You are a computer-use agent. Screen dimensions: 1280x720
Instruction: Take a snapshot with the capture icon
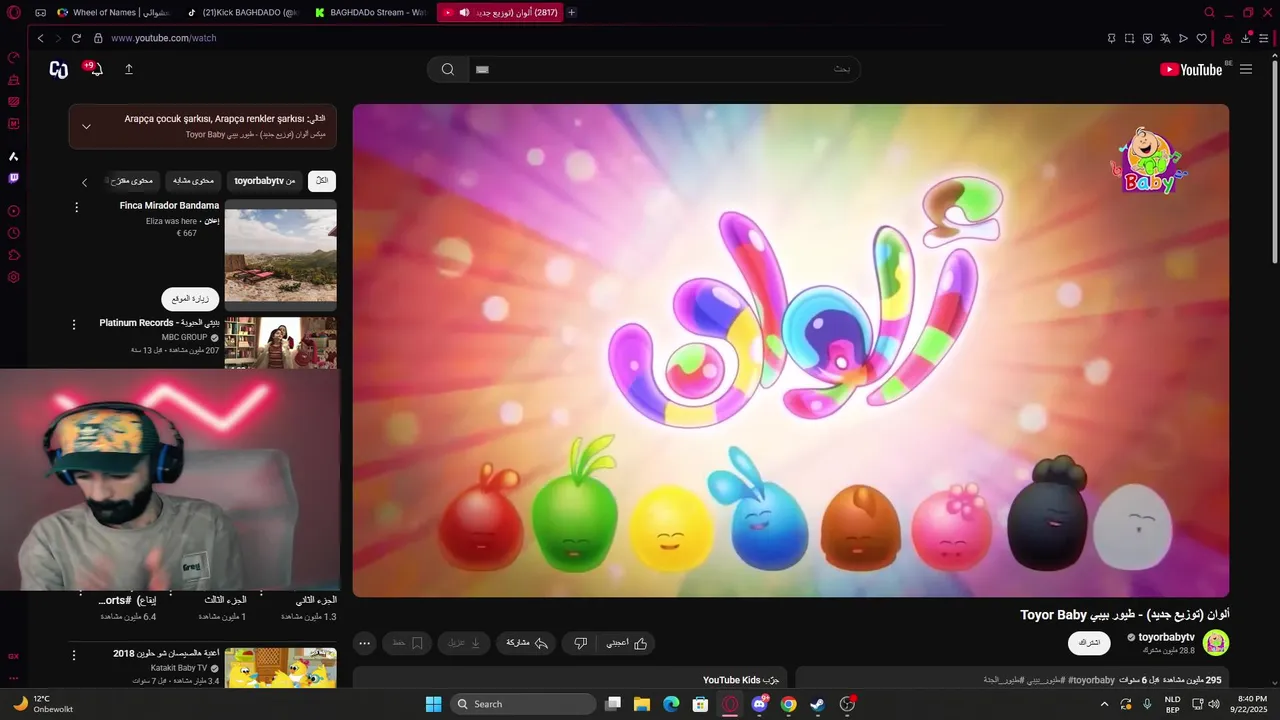pyautogui.click(x=1129, y=38)
